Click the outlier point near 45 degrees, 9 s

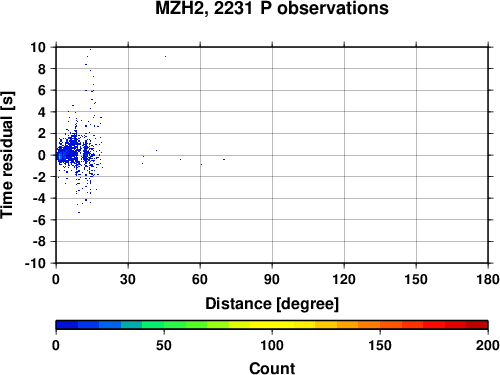click(165, 56)
